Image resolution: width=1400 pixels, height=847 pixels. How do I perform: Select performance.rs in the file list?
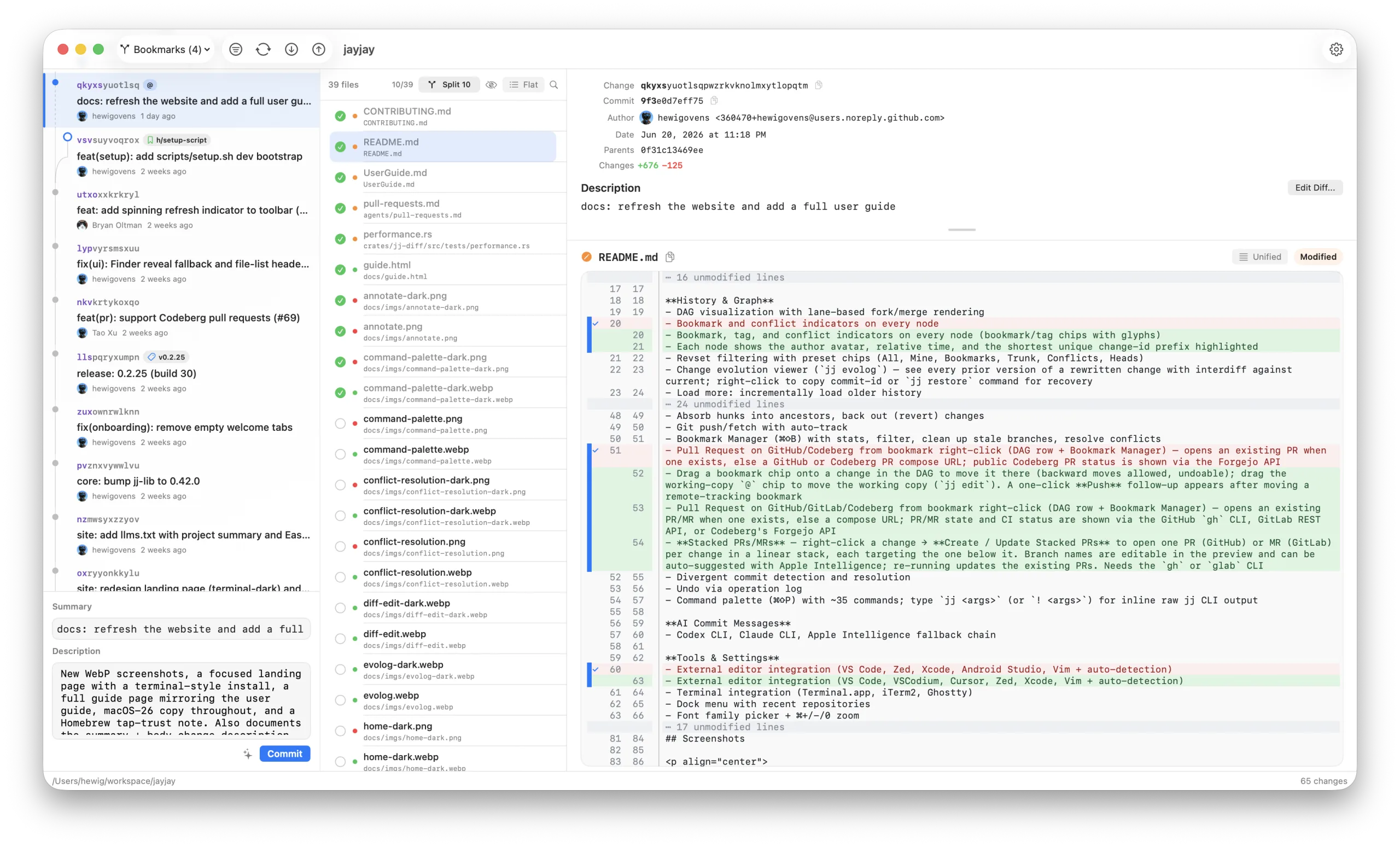point(443,239)
